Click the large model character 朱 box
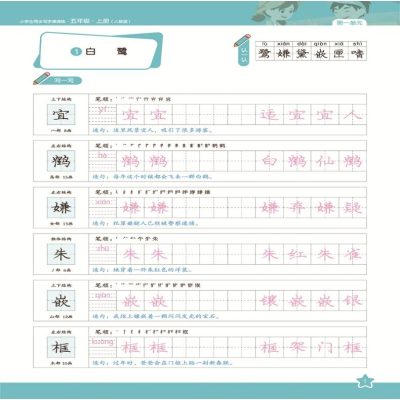Image resolution: width=400 pixels, height=400 pixels. 61,254
